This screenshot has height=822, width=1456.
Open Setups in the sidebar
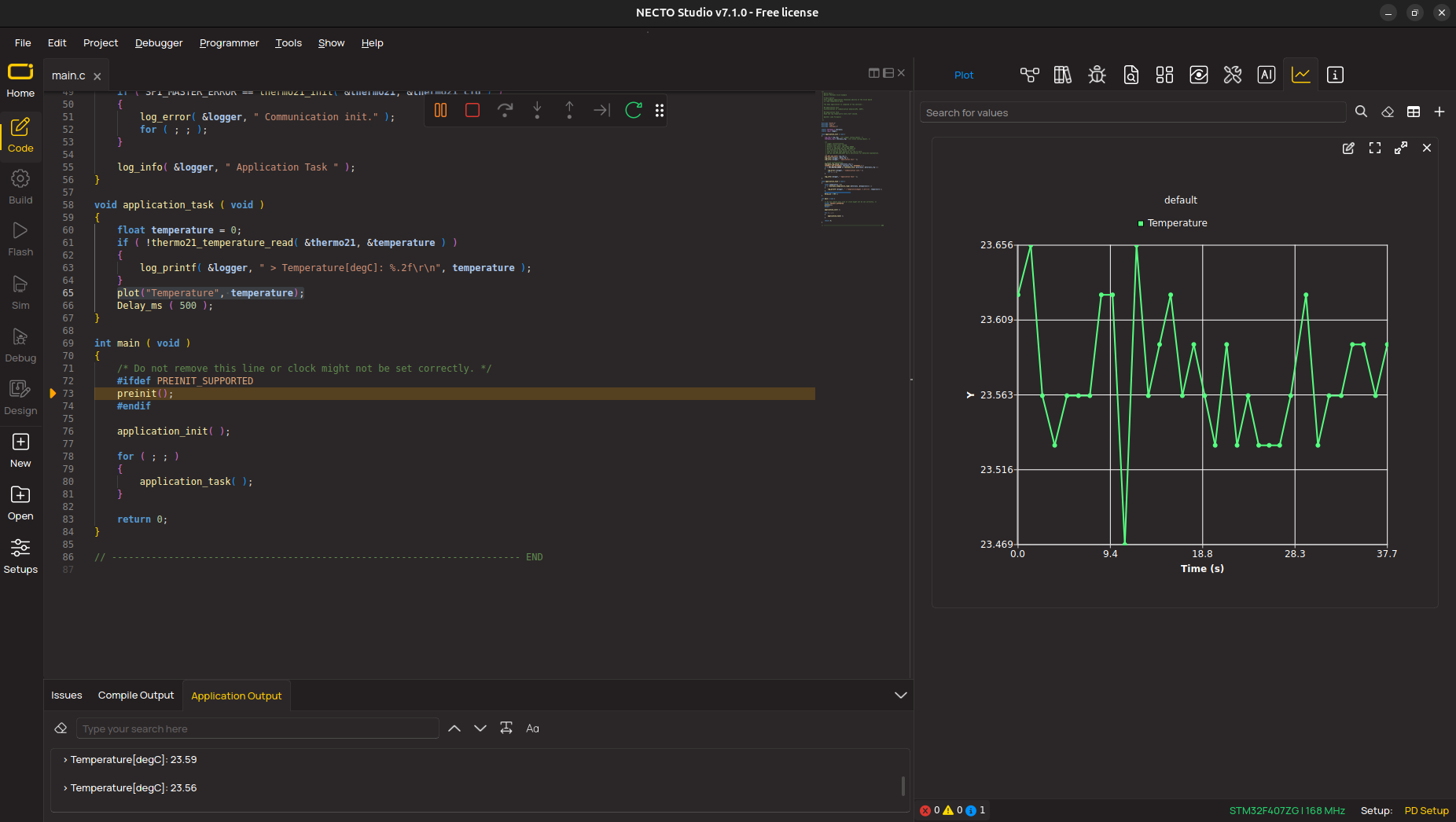point(20,556)
